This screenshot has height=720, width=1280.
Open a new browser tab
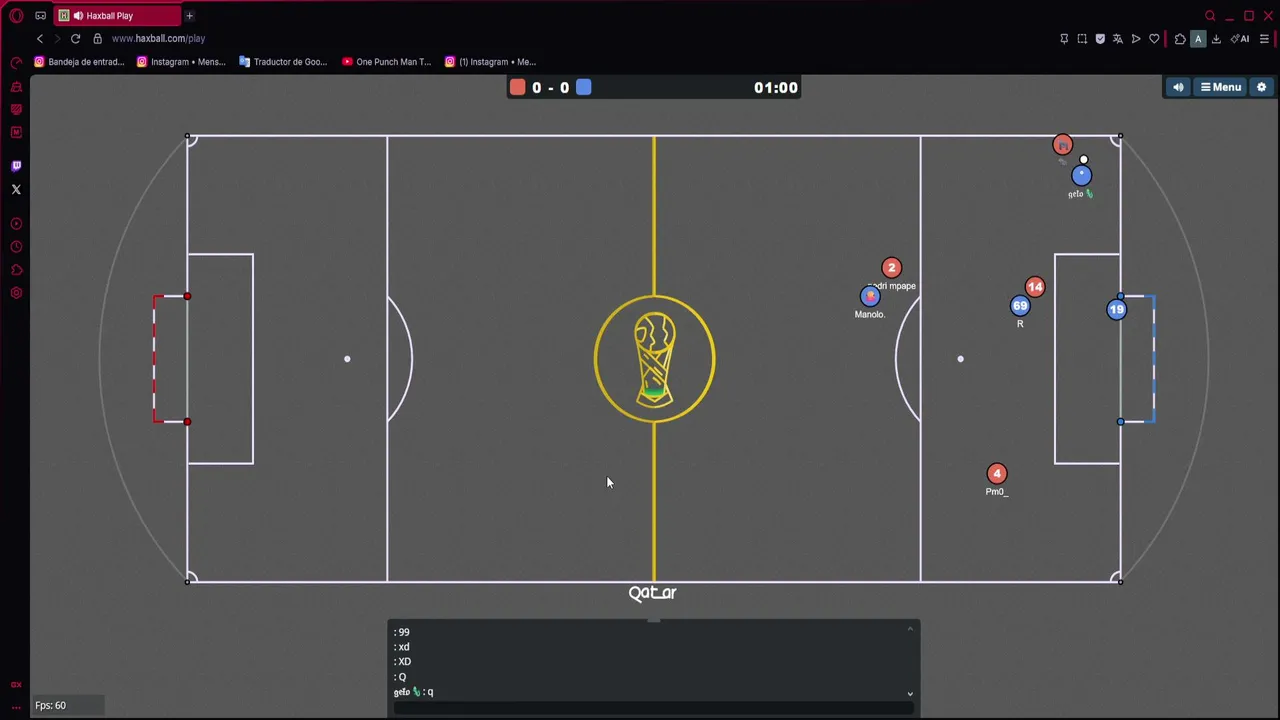coord(189,16)
